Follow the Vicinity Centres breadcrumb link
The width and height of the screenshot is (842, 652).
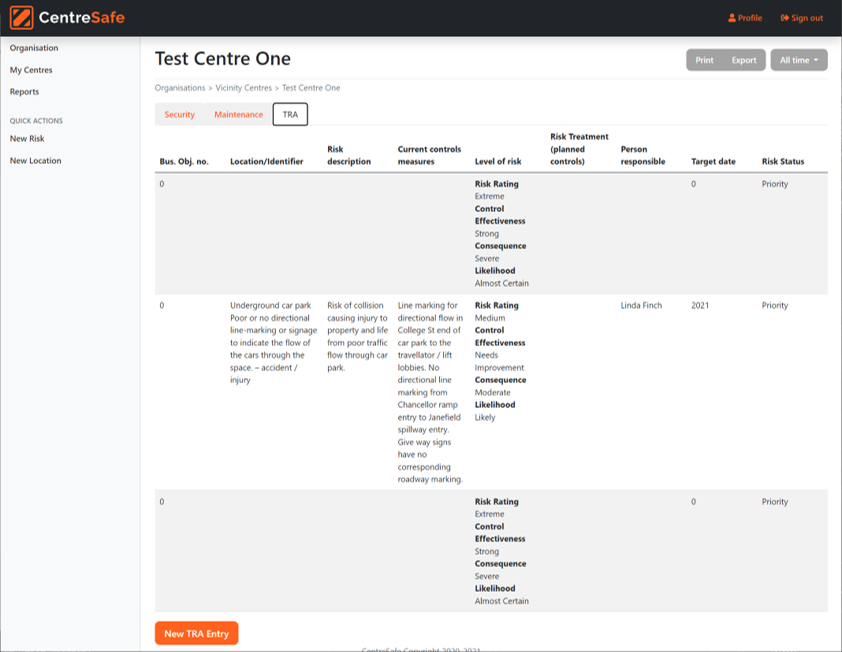coord(244,88)
